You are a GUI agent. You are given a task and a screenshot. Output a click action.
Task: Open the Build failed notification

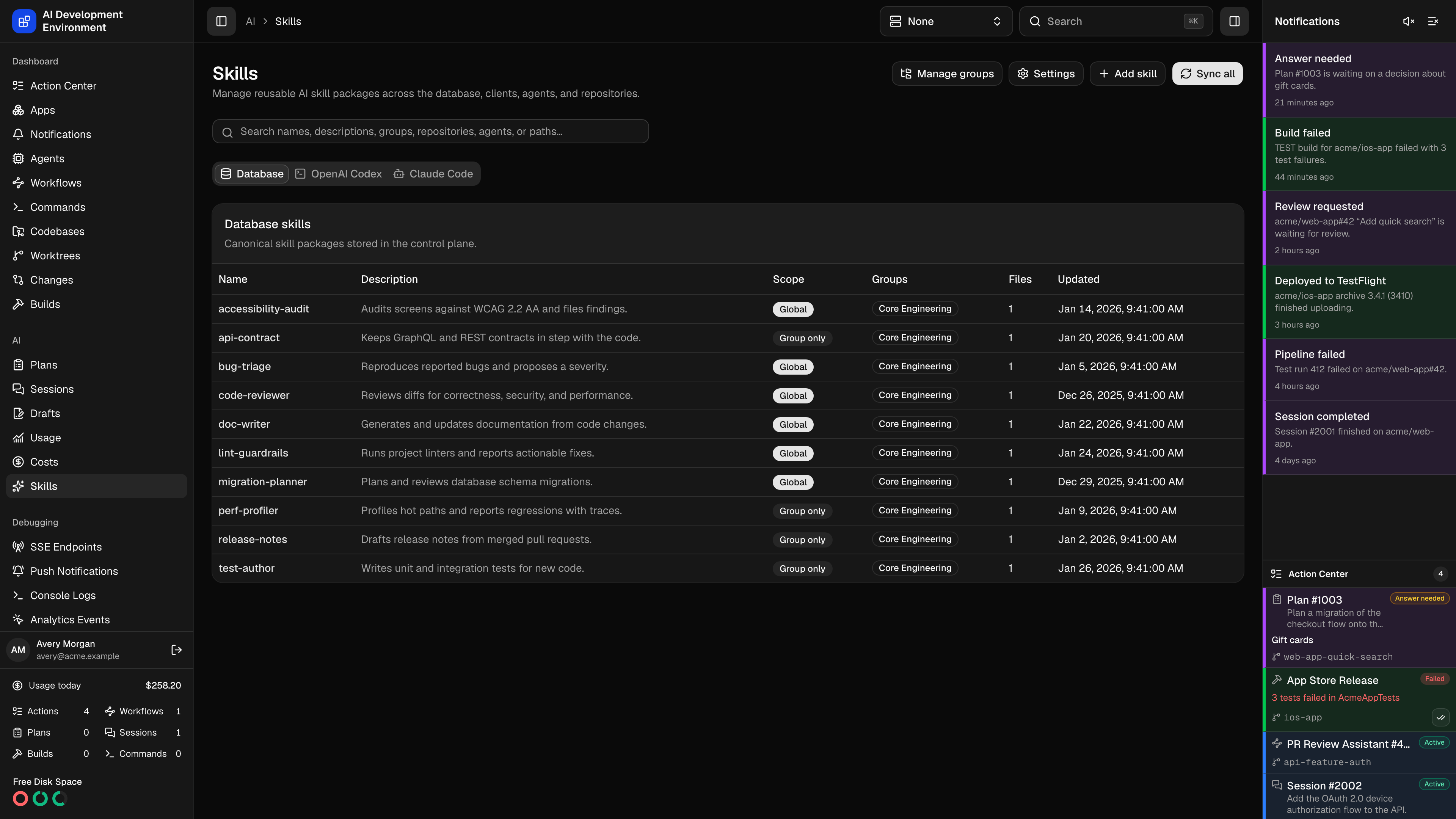pyautogui.click(x=1359, y=154)
